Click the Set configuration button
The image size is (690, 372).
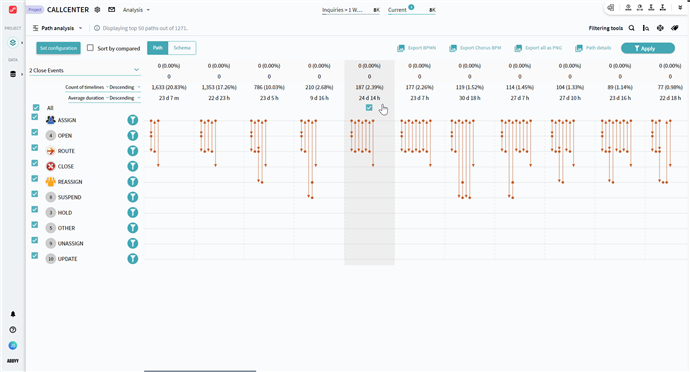(59, 48)
